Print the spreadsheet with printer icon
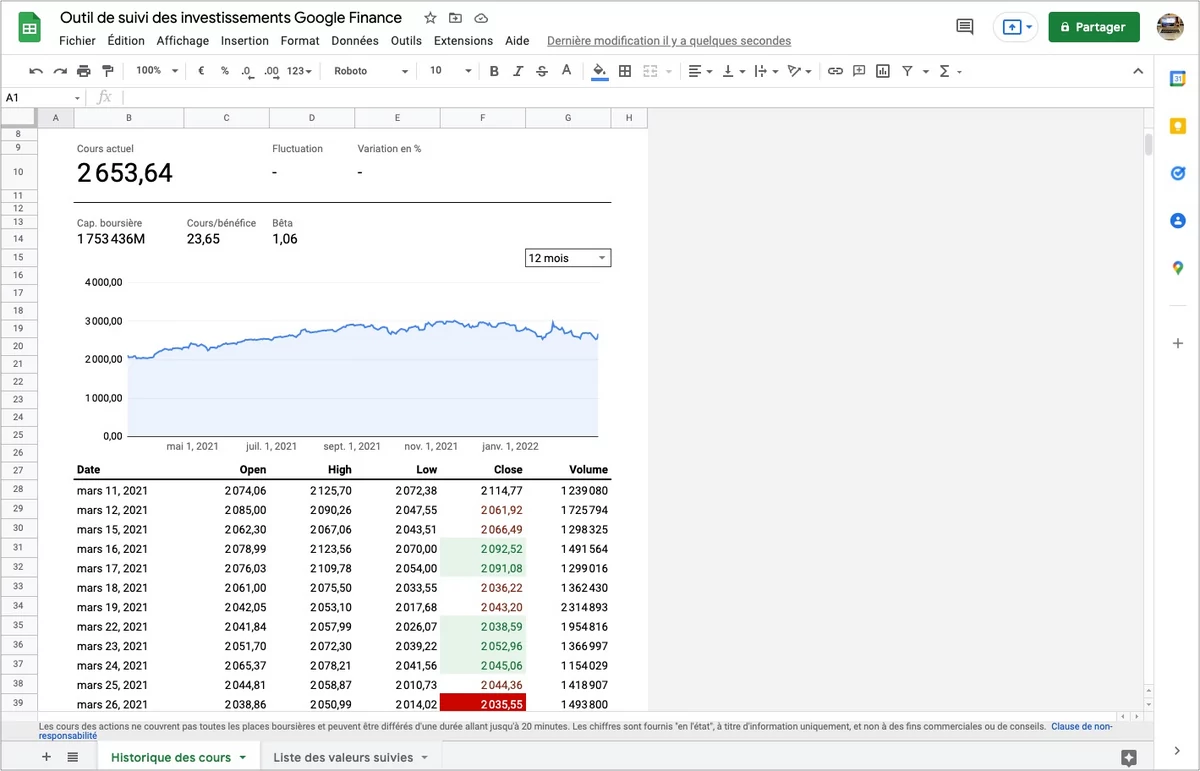1200x771 pixels. tap(84, 71)
